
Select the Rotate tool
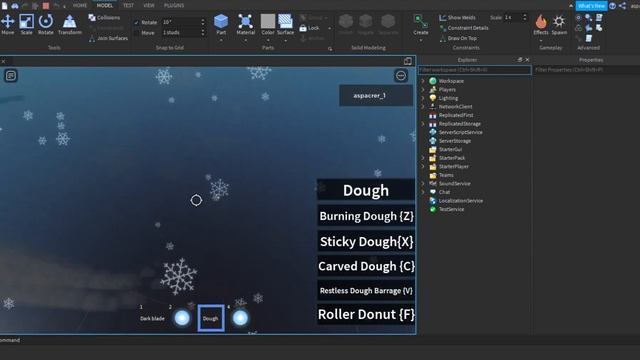46,24
